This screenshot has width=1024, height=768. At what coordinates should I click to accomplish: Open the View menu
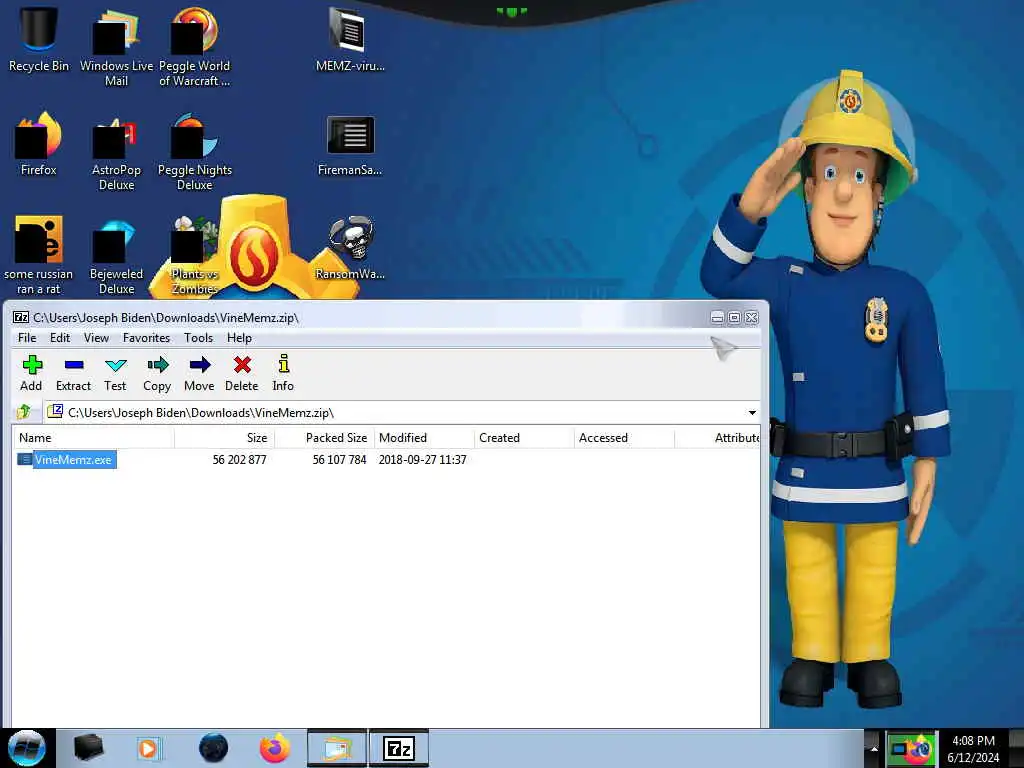pyautogui.click(x=96, y=338)
